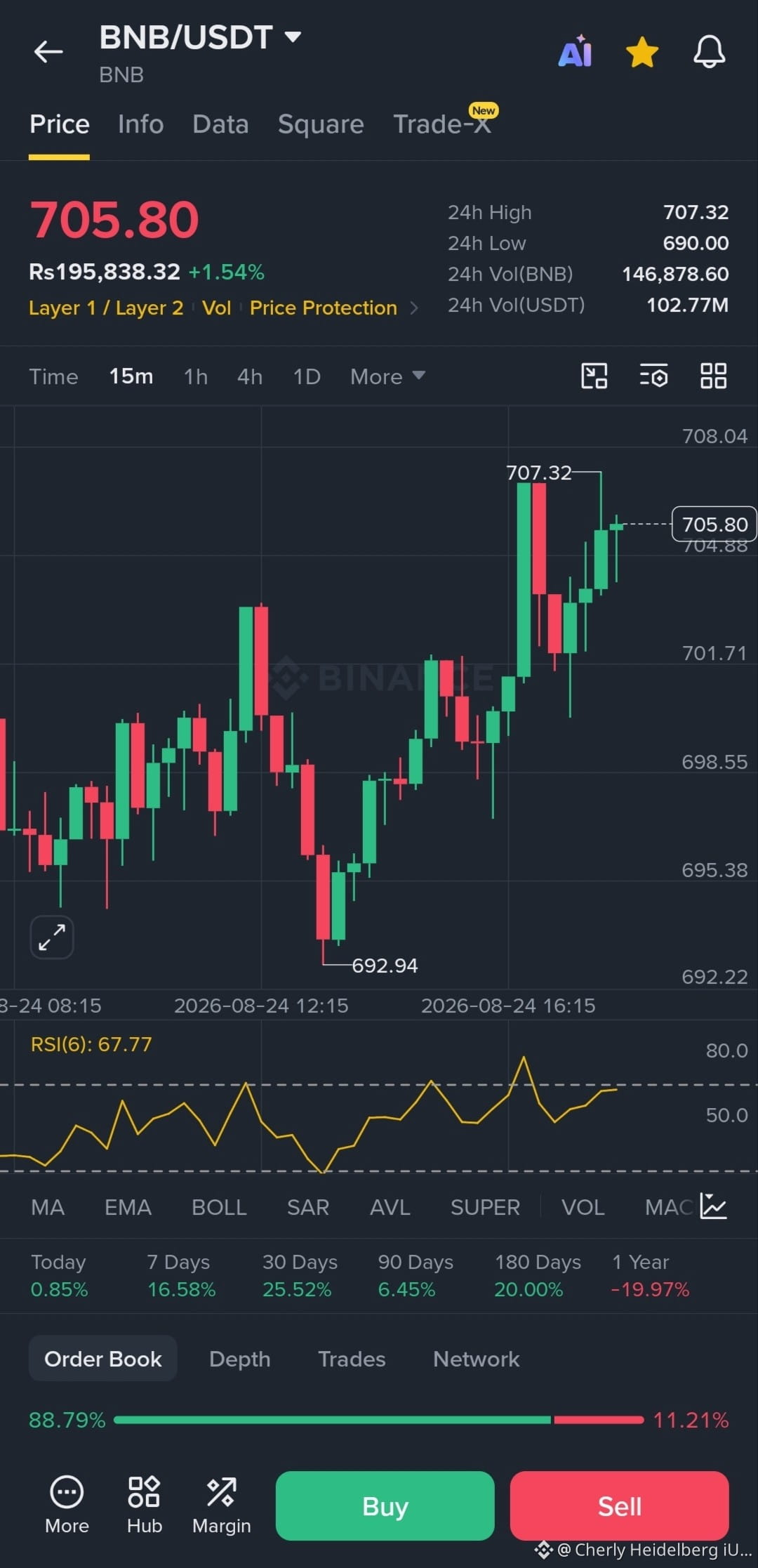The height and width of the screenshot is (1568, 758).
Task: Select the Order Book tab
Action: coord(103,1358)
